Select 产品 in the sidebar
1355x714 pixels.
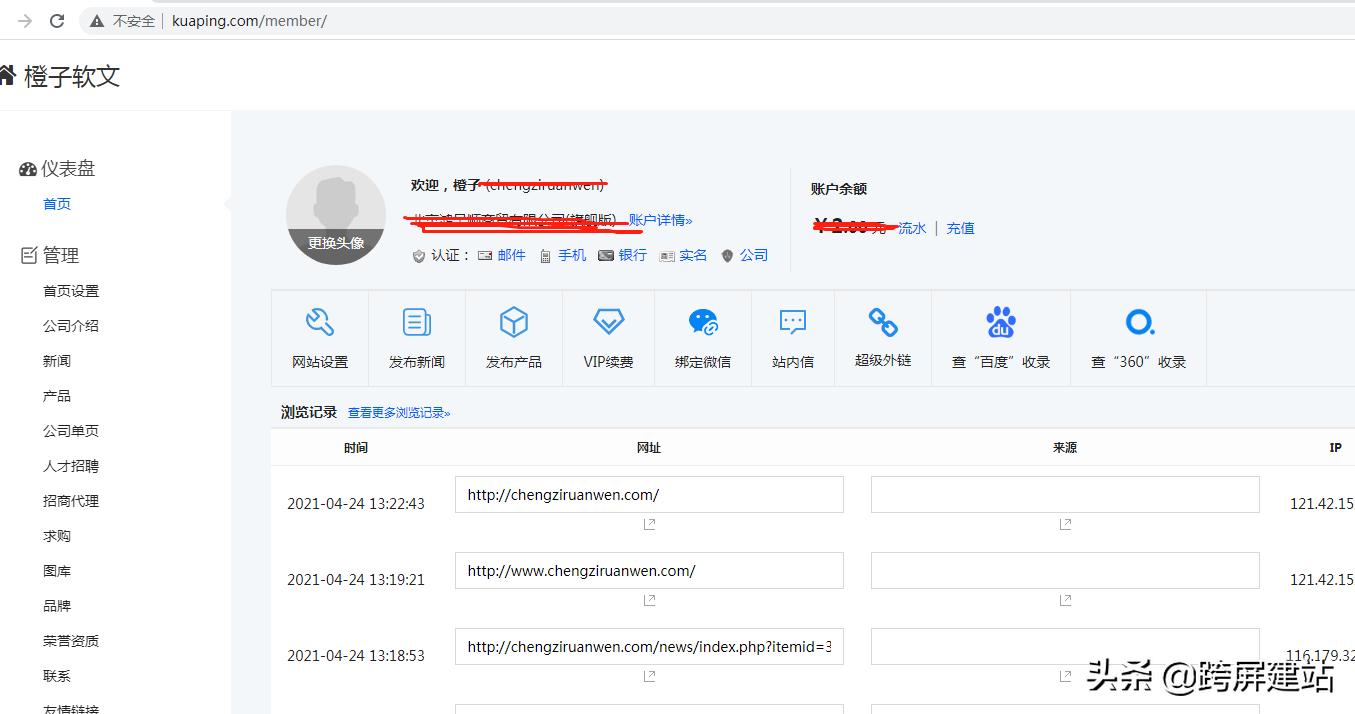(57, 396)
